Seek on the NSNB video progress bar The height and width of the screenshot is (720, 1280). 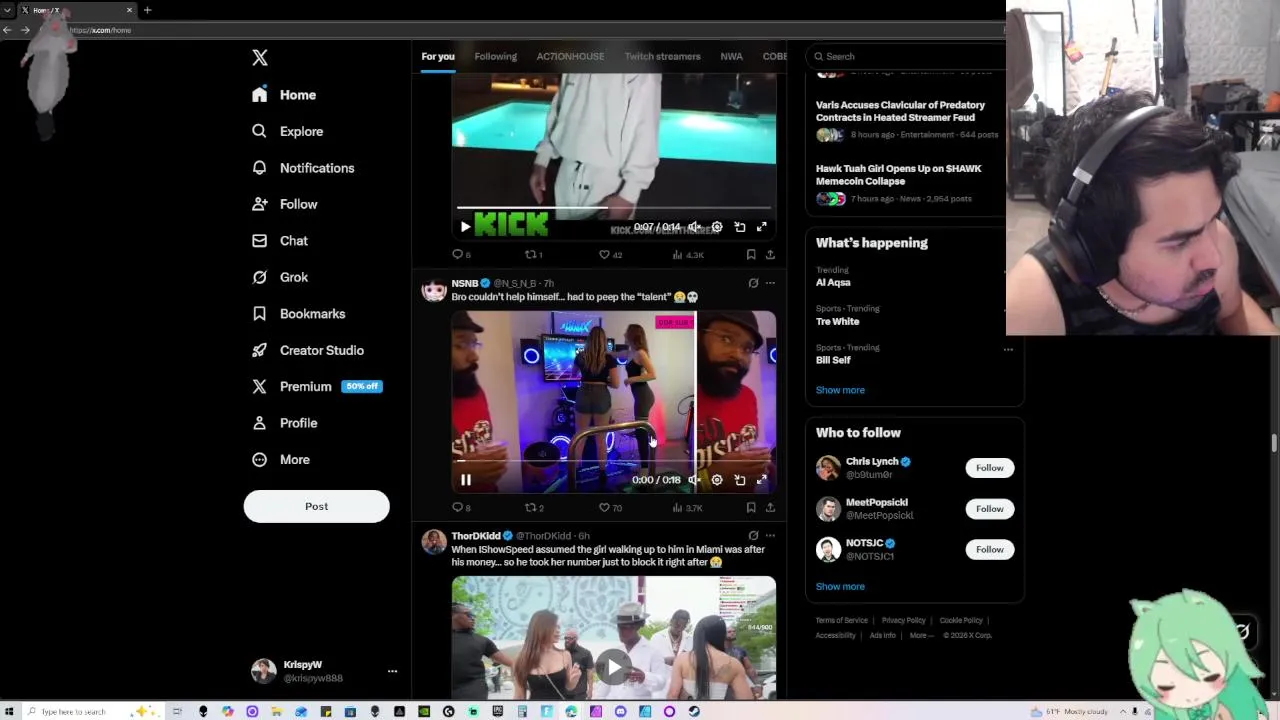tap(613, 461)
